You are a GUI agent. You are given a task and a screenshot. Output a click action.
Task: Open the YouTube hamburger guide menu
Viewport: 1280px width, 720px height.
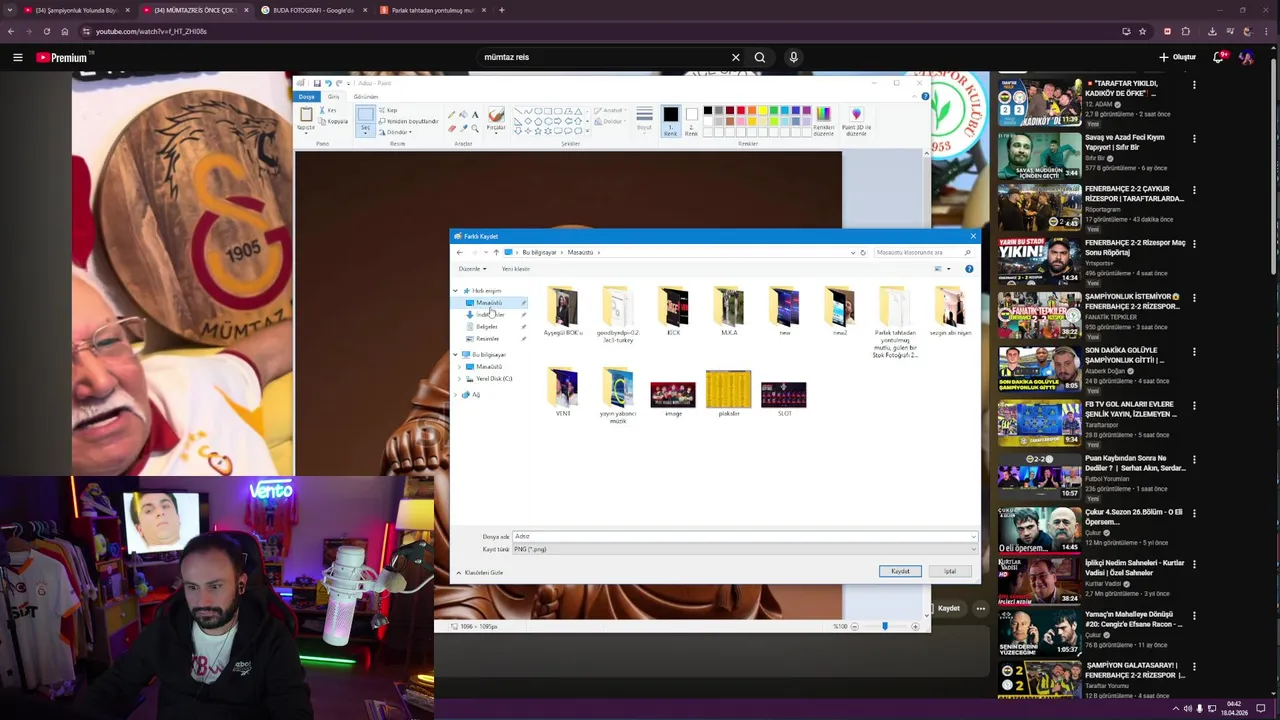[x=17, y=57]
